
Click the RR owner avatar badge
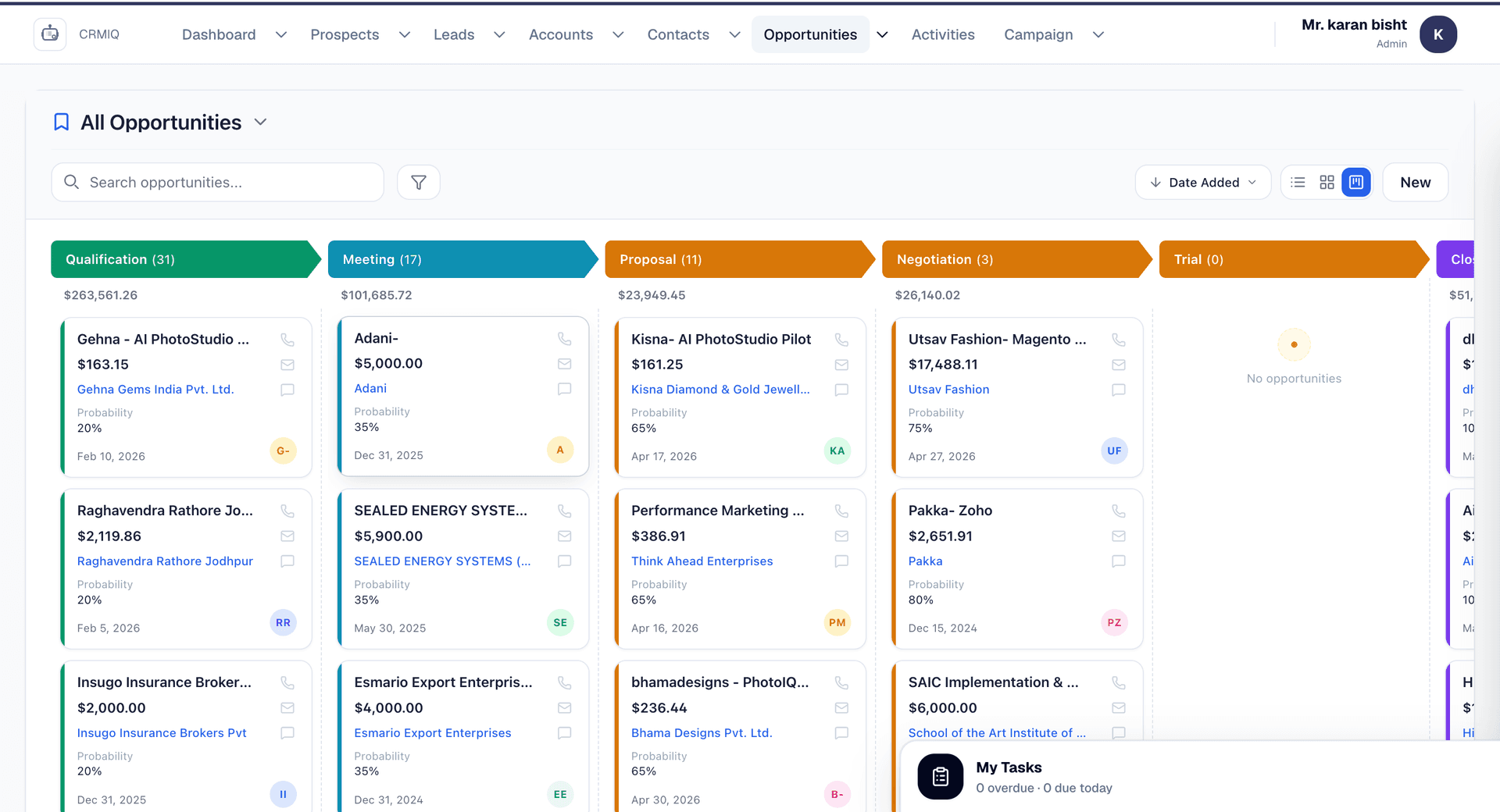pyautogui.click(x=283, y=622)
